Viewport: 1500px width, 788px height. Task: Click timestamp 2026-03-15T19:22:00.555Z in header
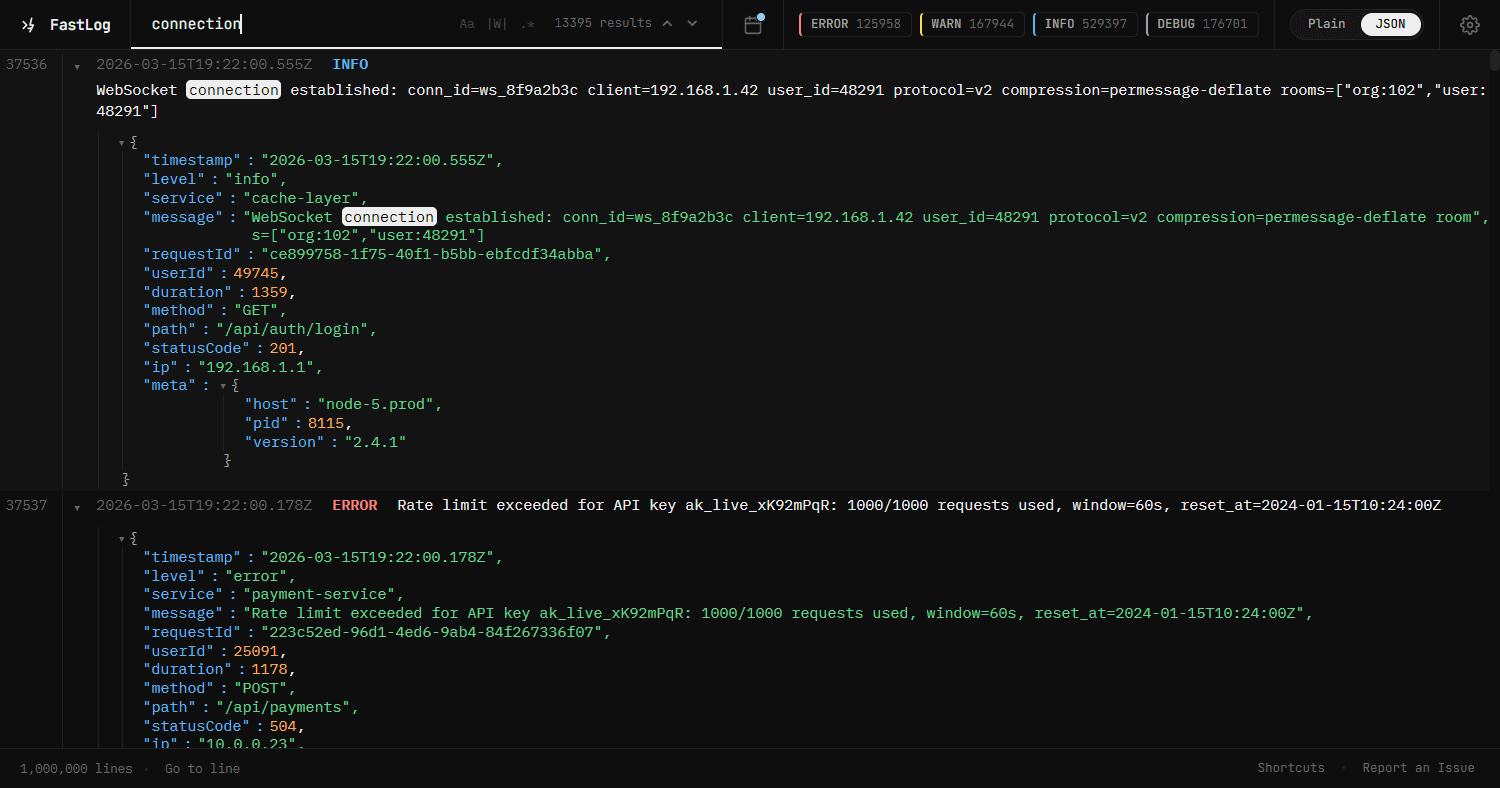(204, 64)
